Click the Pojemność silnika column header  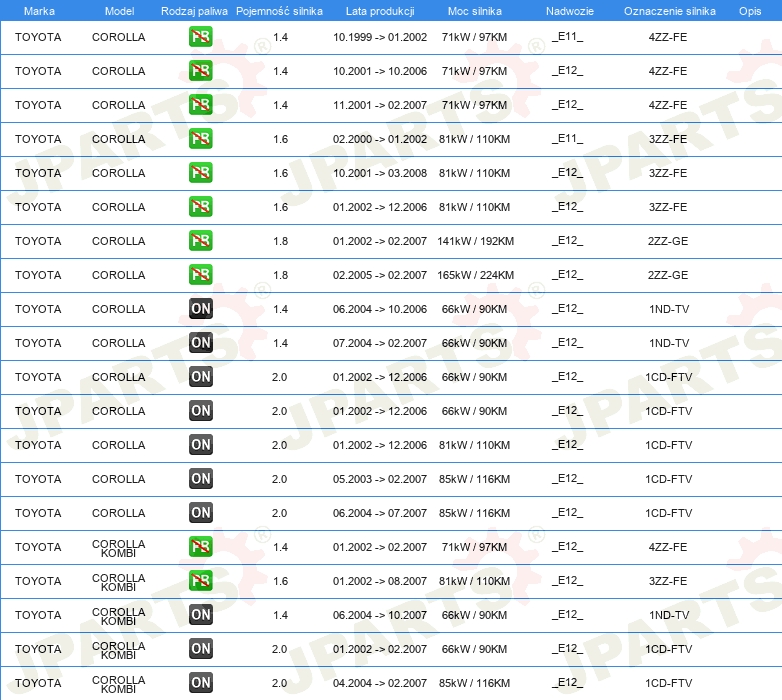tap(279, 11)
